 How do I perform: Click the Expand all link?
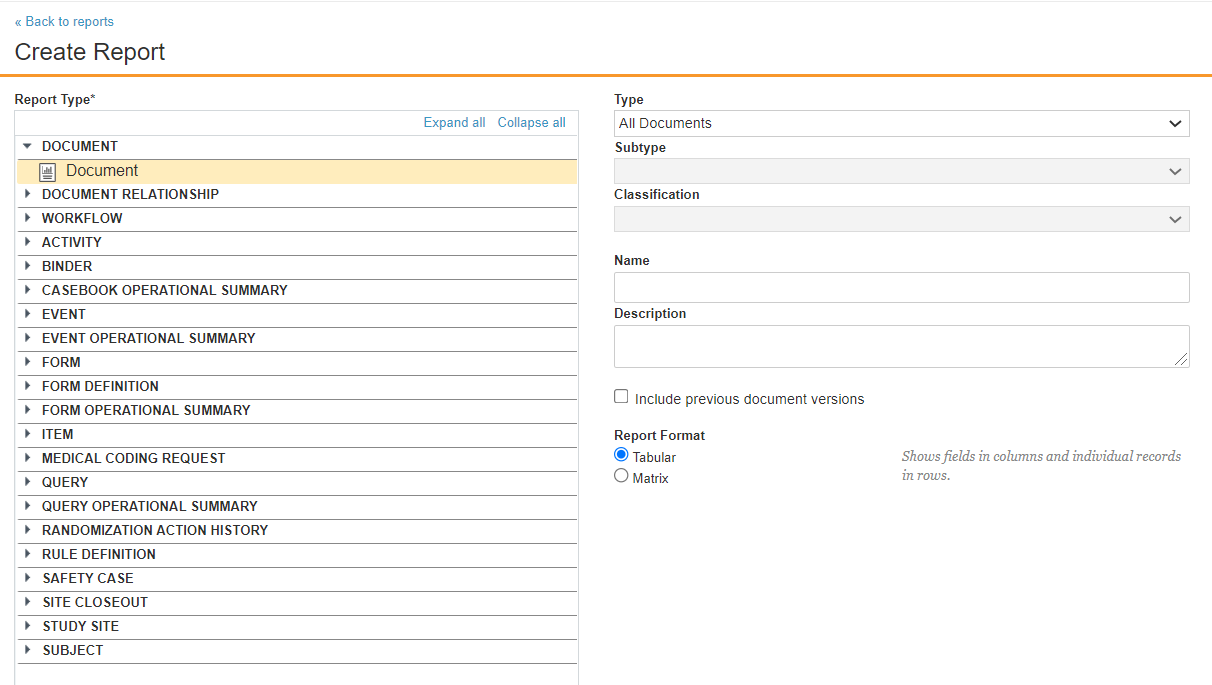click(x=454, y=122)
